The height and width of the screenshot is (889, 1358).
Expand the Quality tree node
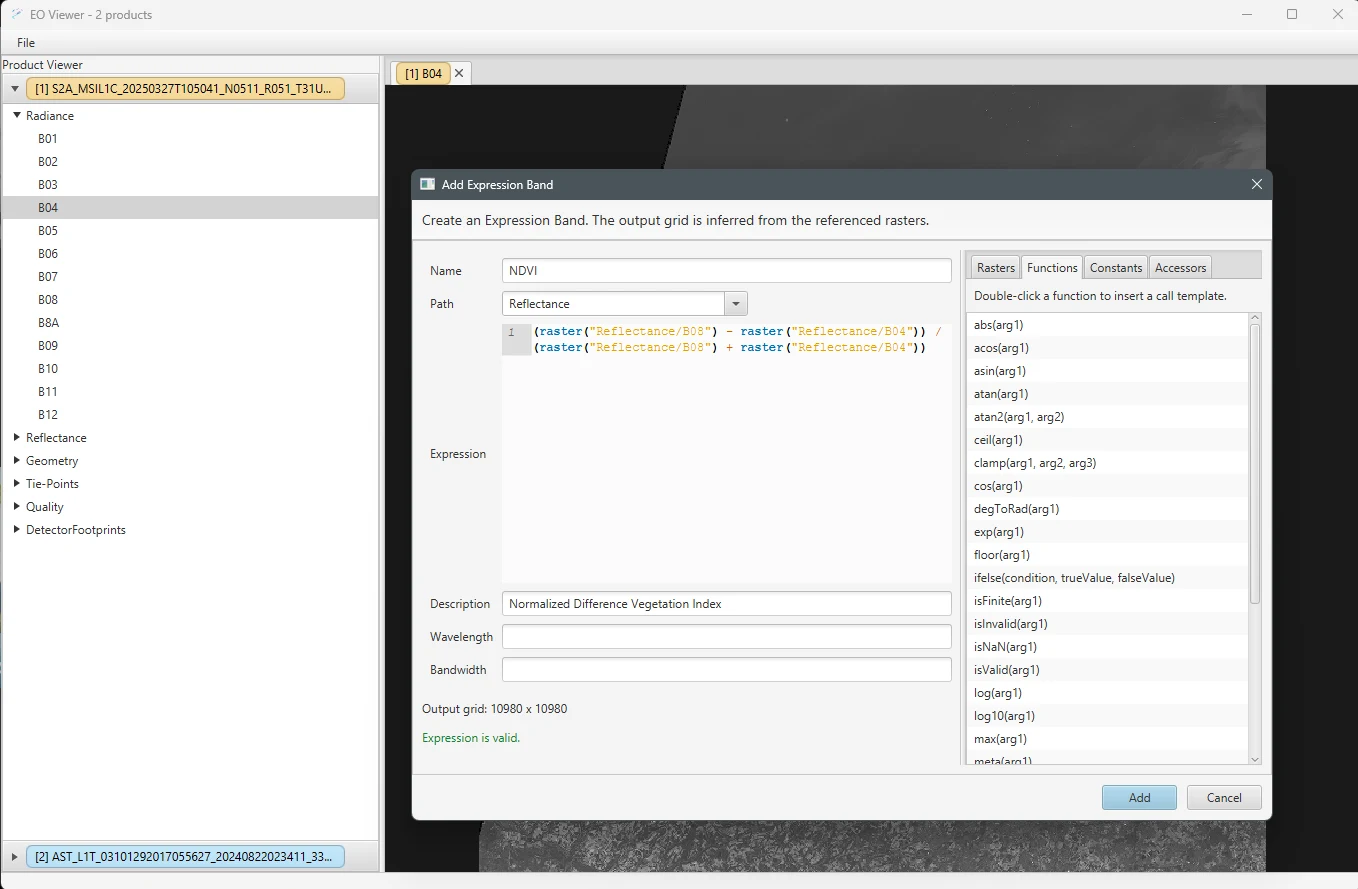pos(17,506)
